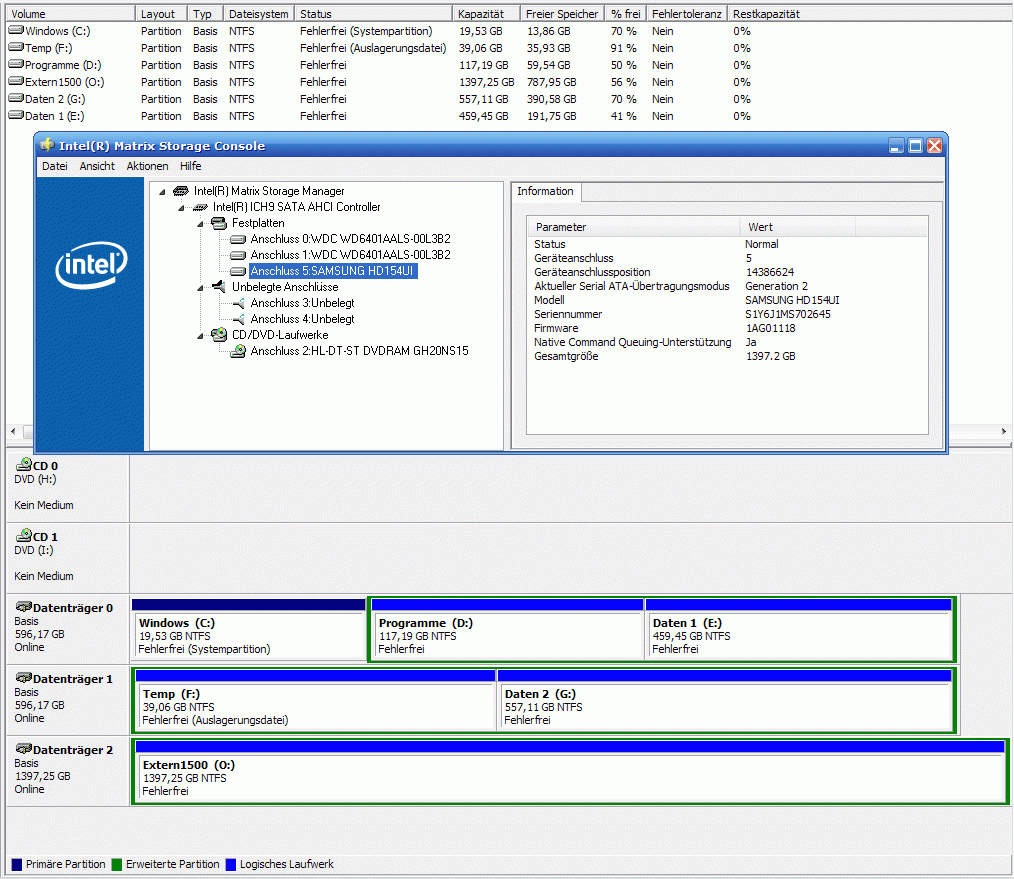
Task: Sort by the Status column header
Action: tap(374, 14)
